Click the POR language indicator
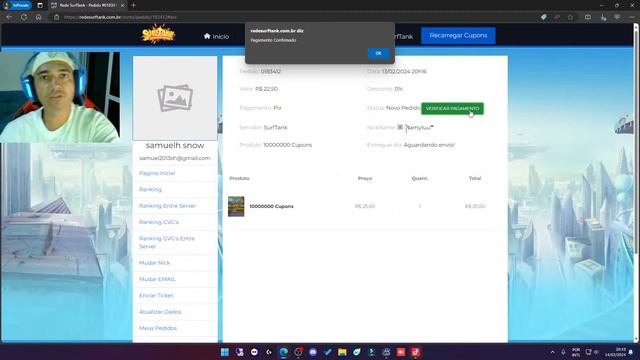 [576, 352]
